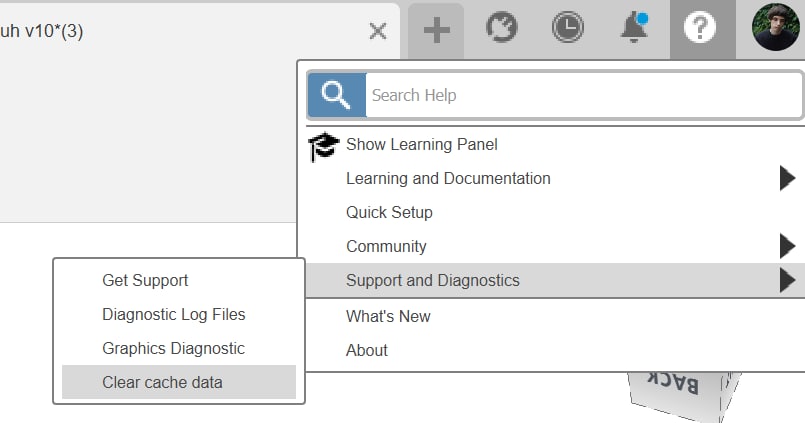Close the uh v10 document tab
Screen dimensions: 805x423
[378, 31]
